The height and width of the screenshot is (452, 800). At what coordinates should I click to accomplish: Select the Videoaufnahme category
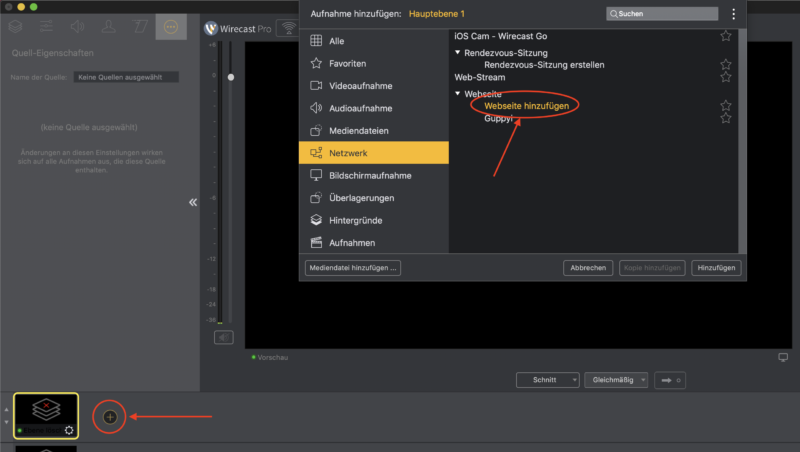click(x=374, y=86)
